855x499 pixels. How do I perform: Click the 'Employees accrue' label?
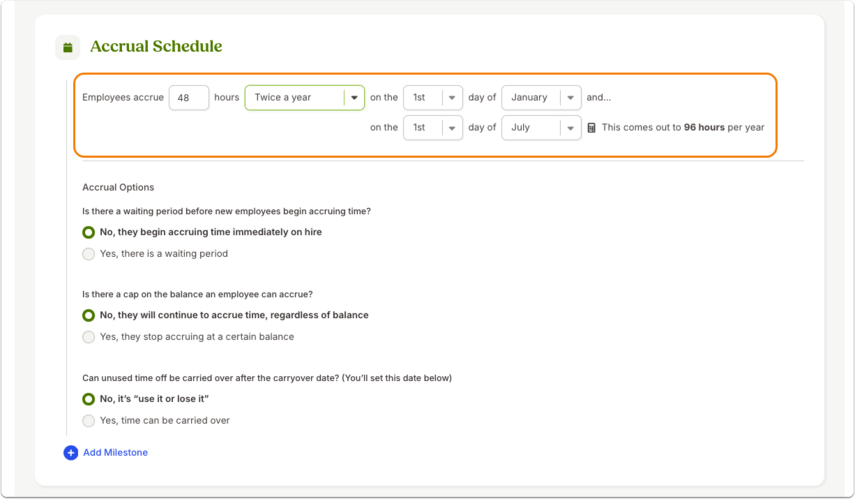[x=123, y=98]
